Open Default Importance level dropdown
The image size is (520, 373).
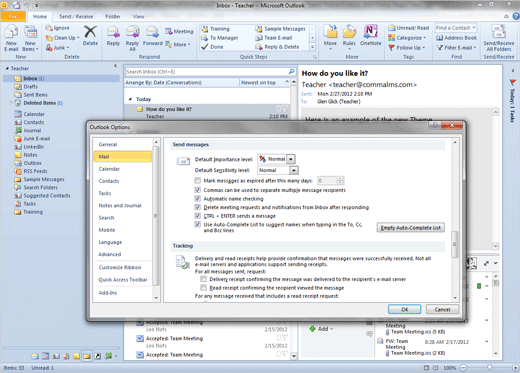[x=291, y=159]
